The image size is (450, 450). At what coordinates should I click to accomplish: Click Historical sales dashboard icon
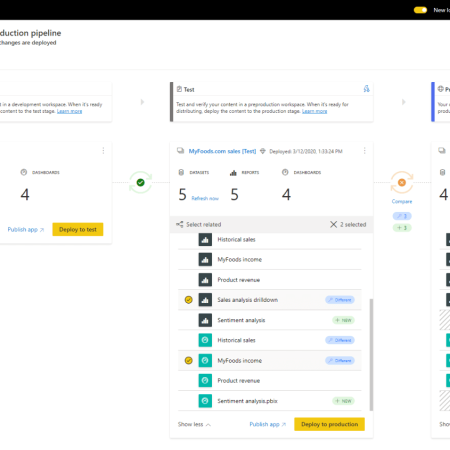tap(205, 340)
